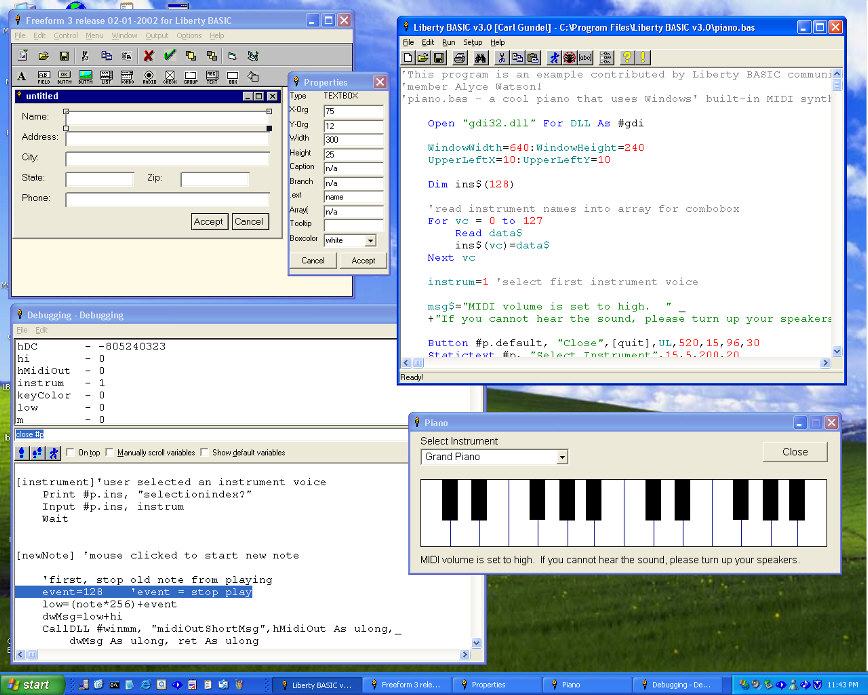The width and height of the screenshot is (868, 695).
Task: Click the single footprint Step icon in Debugging
Action: click(x=22, y=453)
